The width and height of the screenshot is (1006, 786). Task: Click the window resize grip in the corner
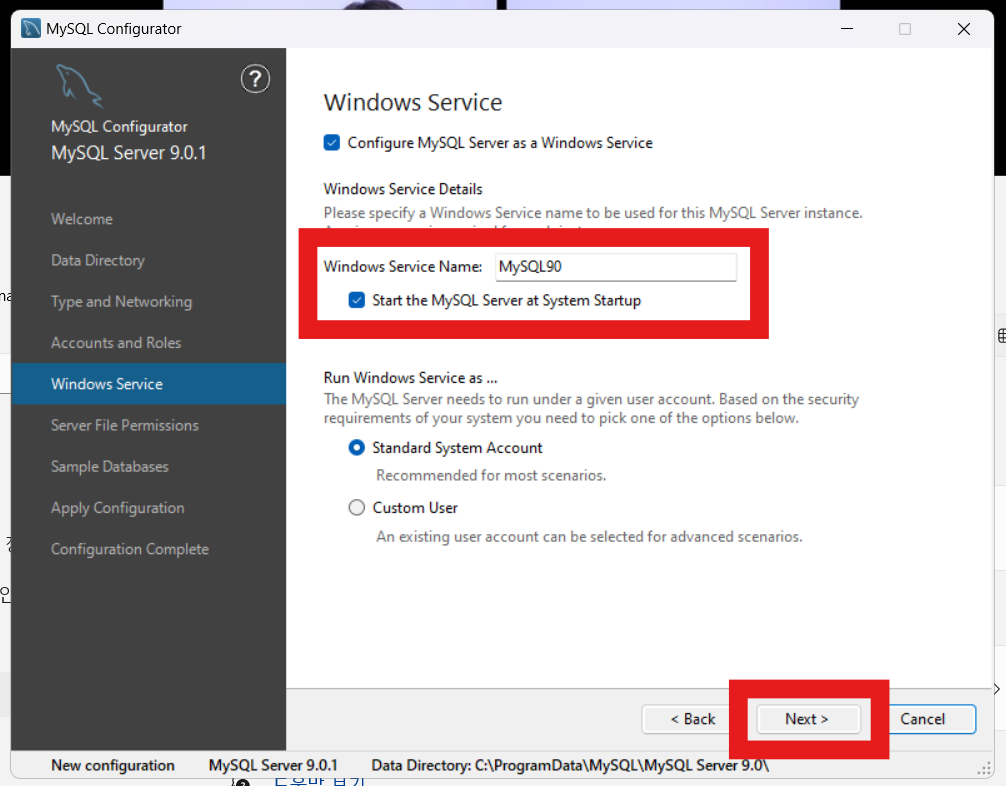click(x=984, y=769)
